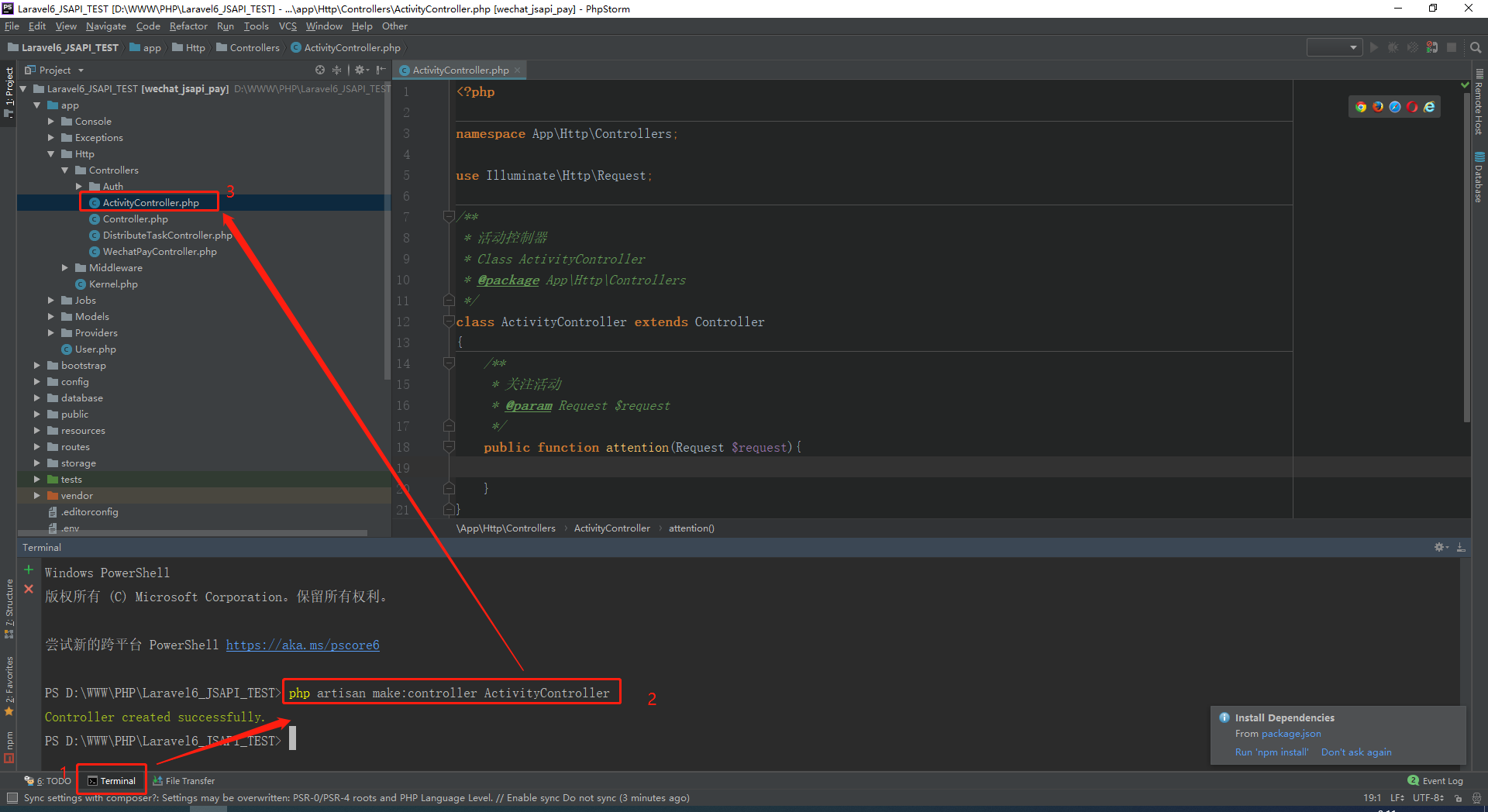This screenshot has height=812, width=1488.
Task: Change line separator LF in status bar
Action: (x=1397, y=797)
